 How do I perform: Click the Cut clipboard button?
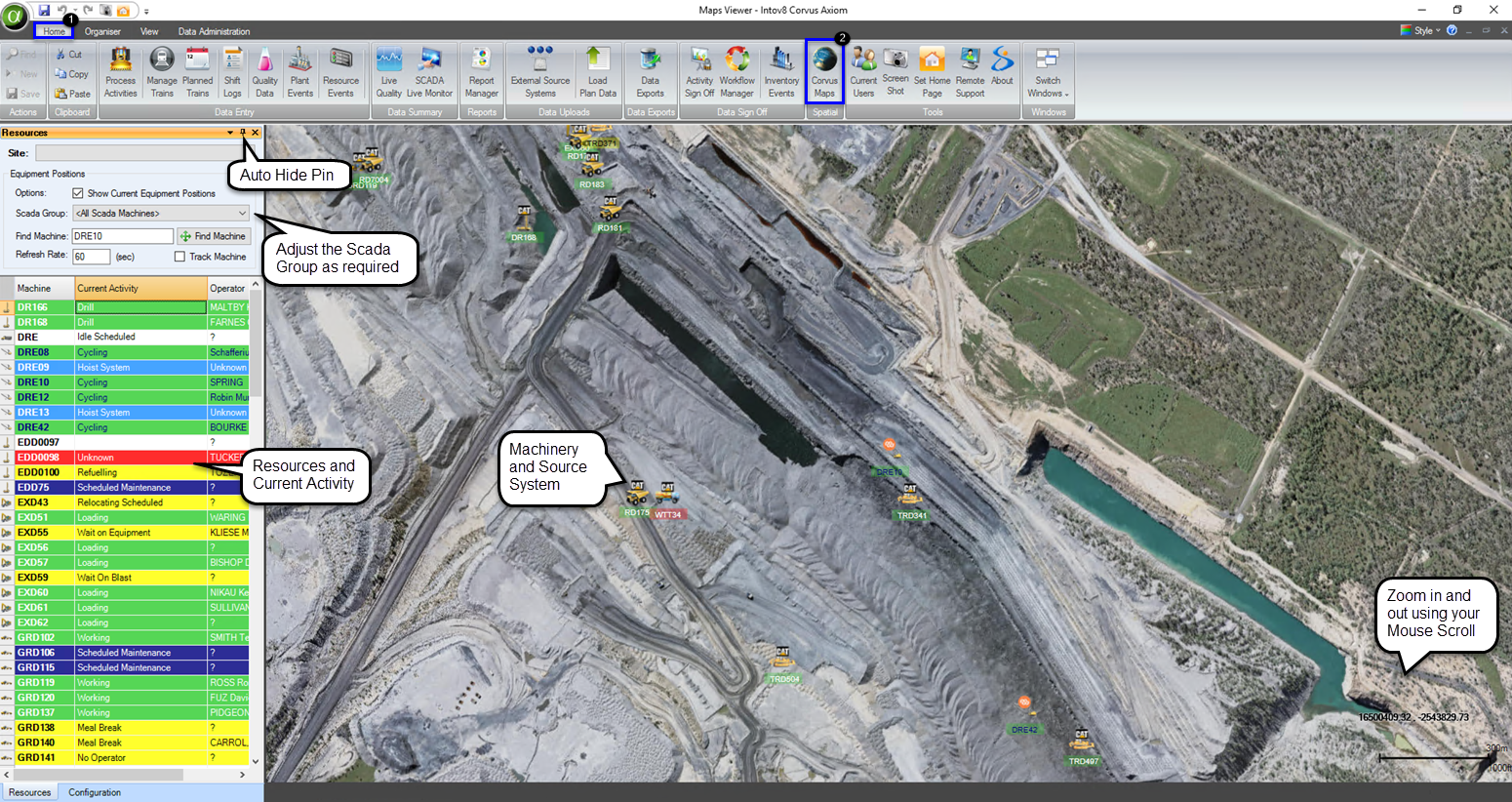(69, 55)
